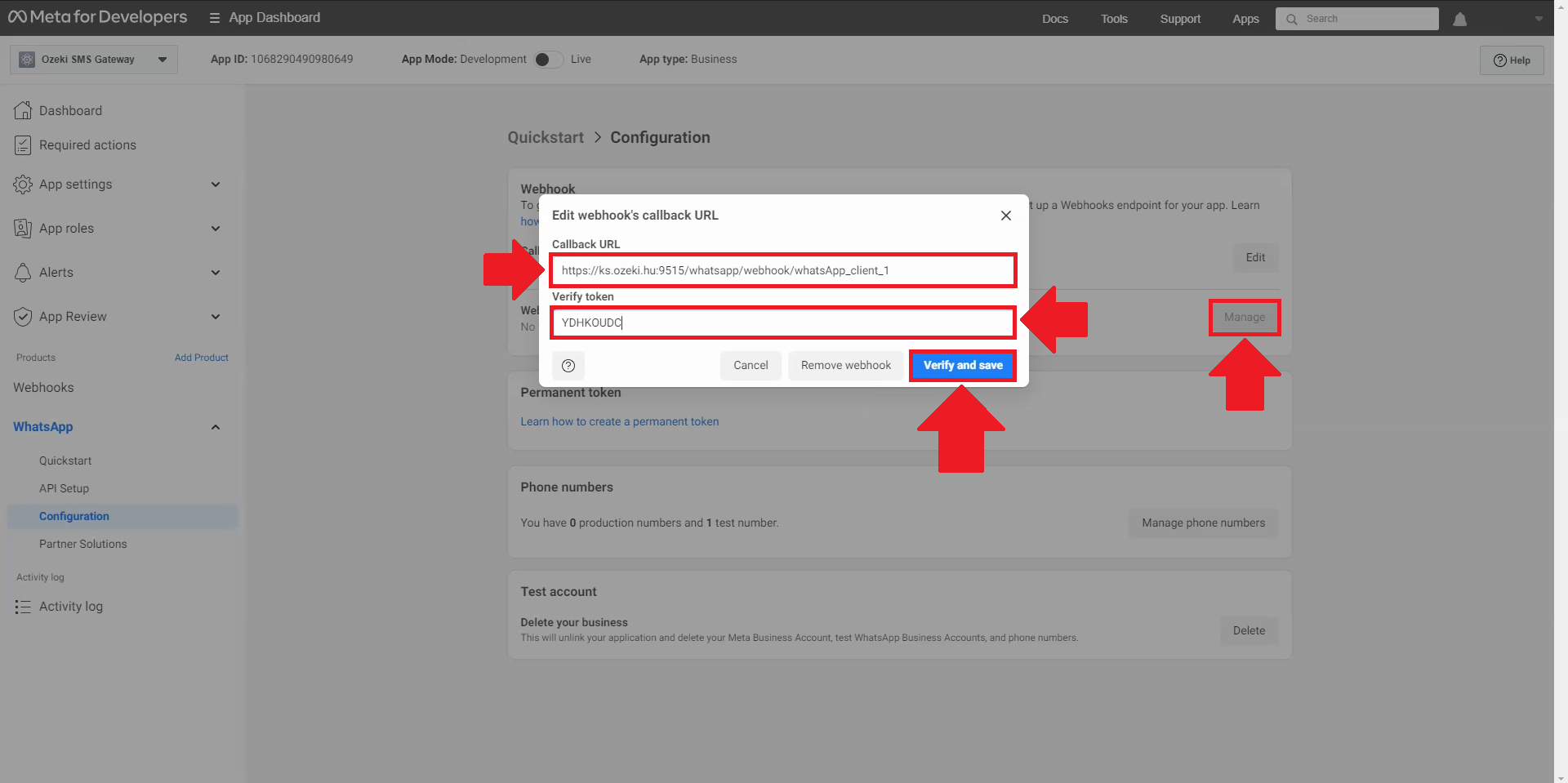Expand the App settings section

pyautogui.click(x=216, y=185)
